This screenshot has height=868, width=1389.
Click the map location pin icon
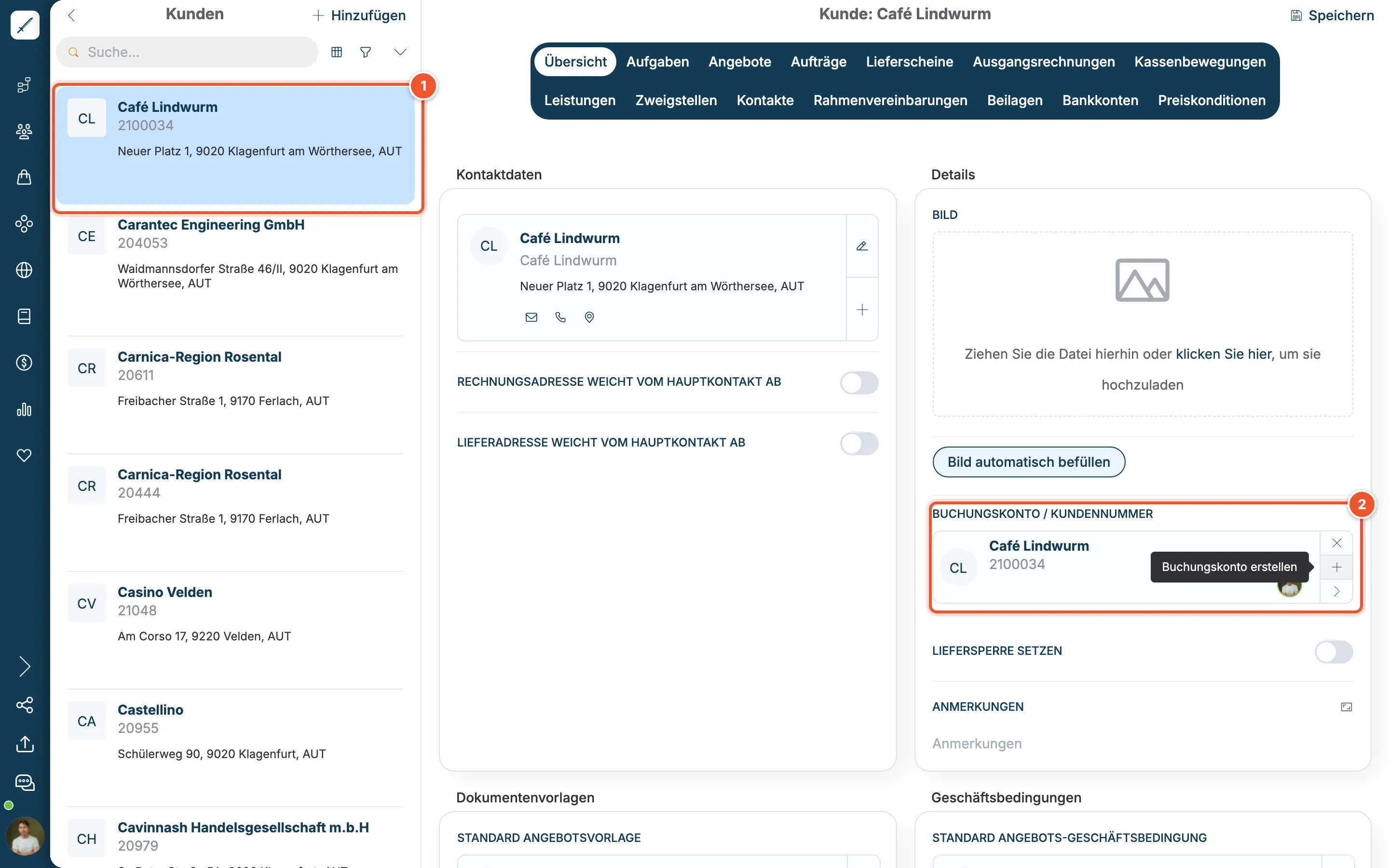(589, 317)
